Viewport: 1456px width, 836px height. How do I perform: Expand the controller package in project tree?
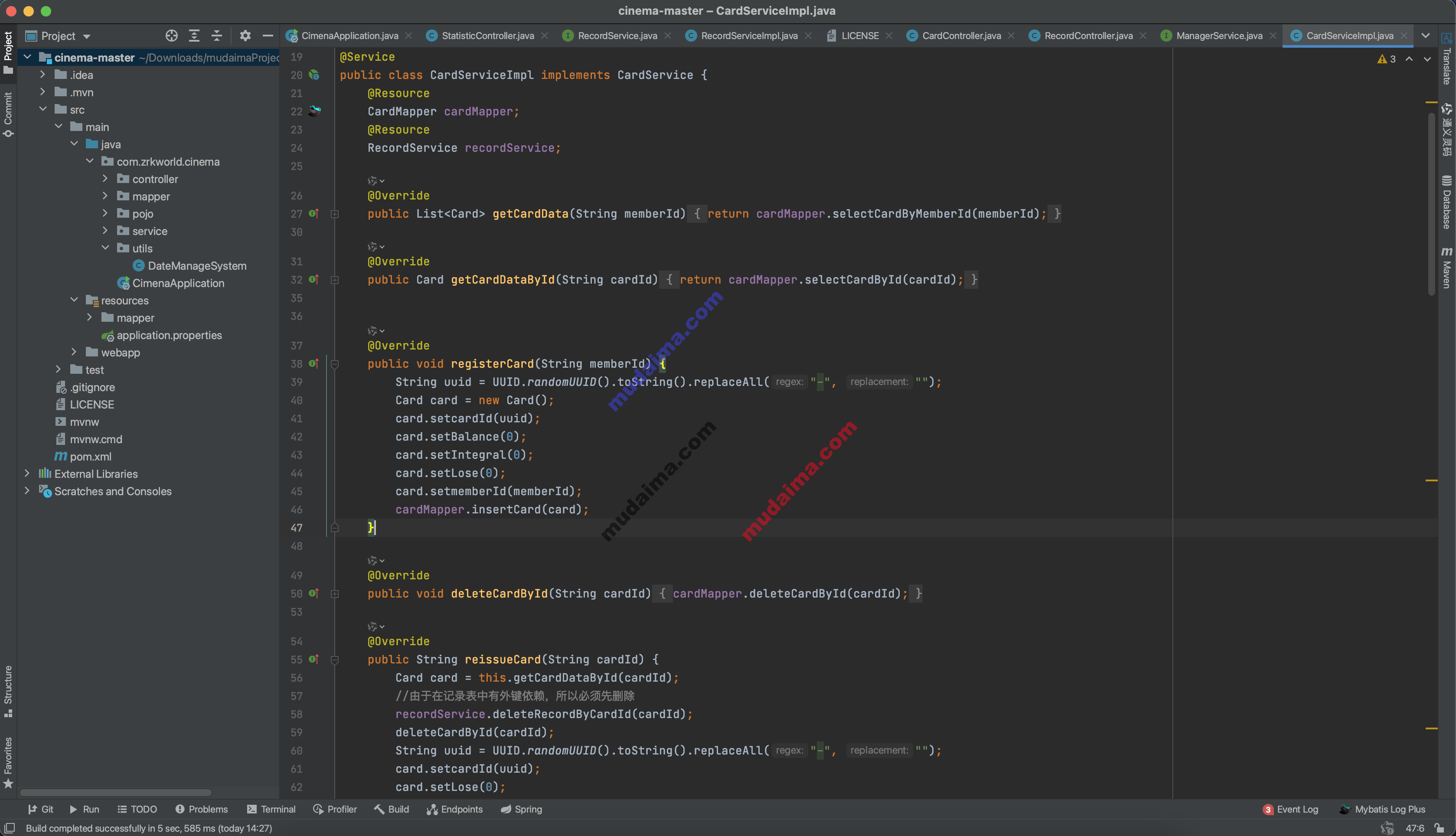pyautogui.click(x=103, y=179)
